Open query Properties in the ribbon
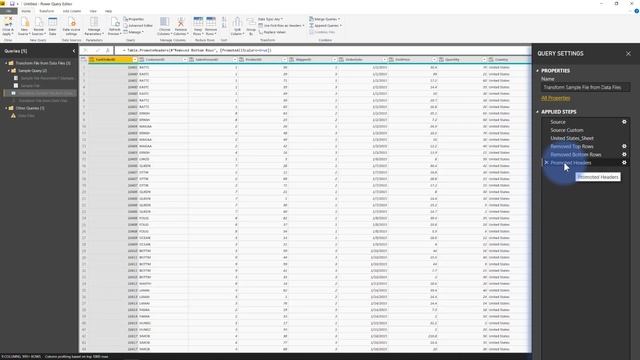The image size is (640, 360). point(133,19)
